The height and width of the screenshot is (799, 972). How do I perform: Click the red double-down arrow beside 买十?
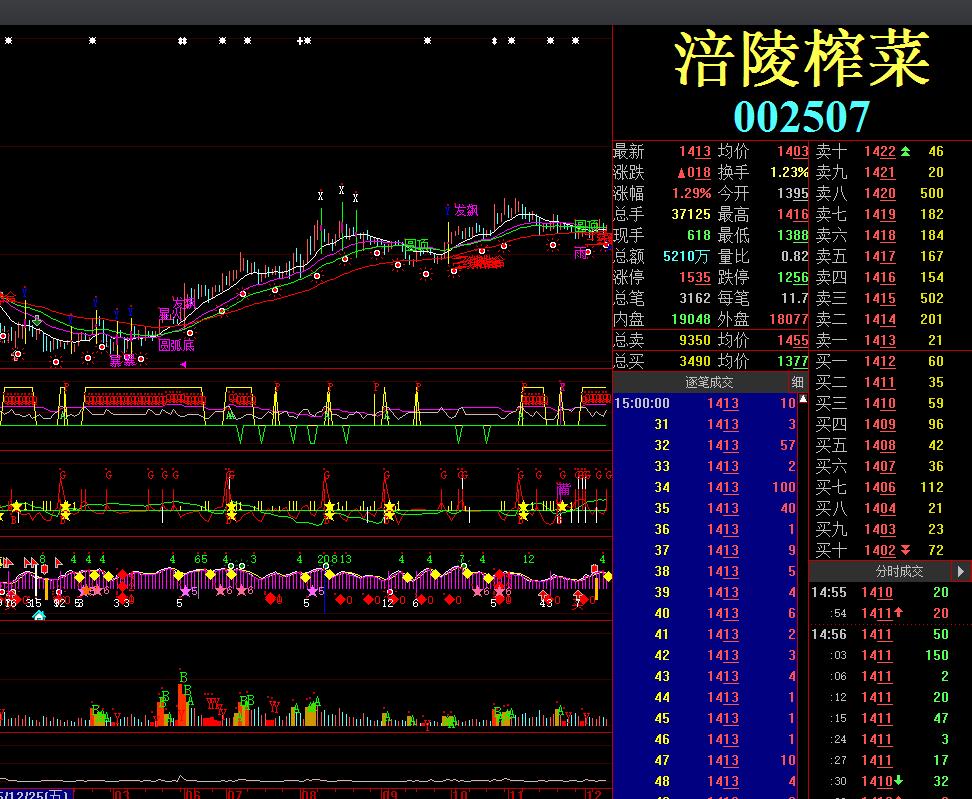click(906, 550)
